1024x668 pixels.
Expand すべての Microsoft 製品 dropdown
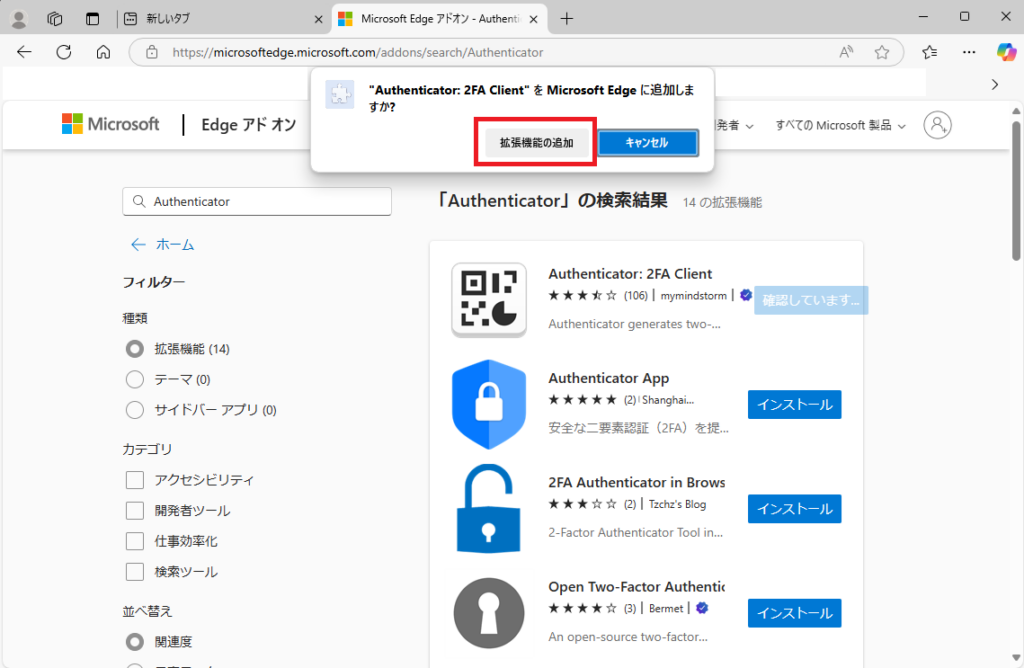[840, 125]
